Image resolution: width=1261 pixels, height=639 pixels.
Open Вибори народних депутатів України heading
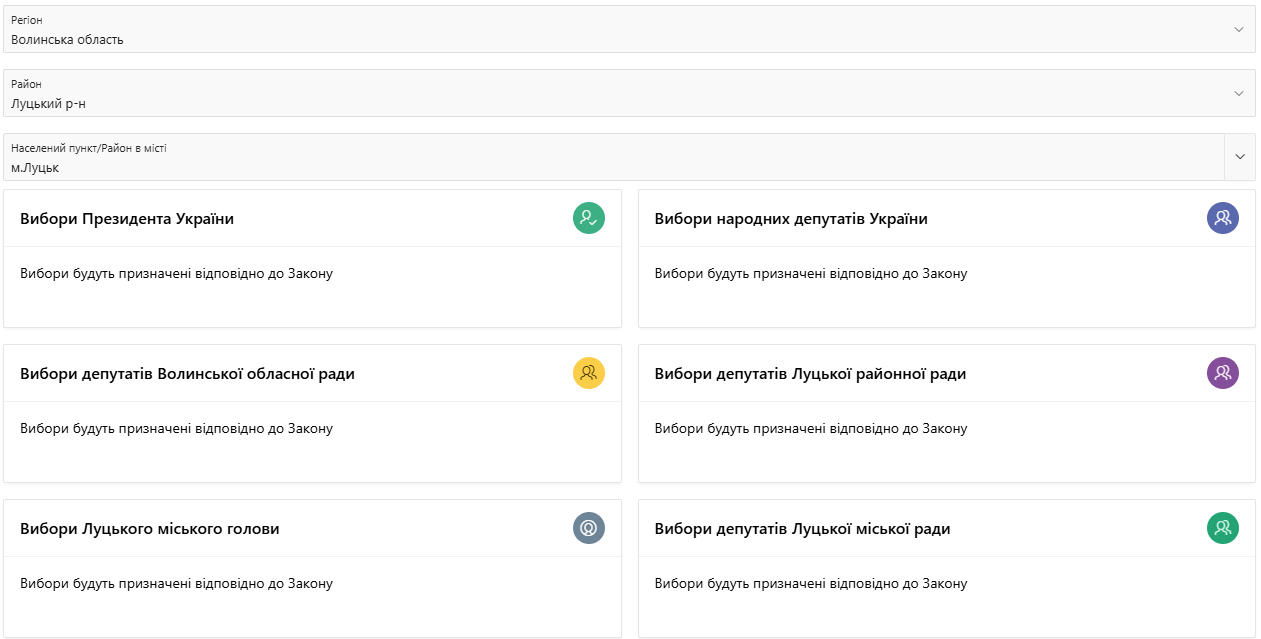[x=790, y=219]
